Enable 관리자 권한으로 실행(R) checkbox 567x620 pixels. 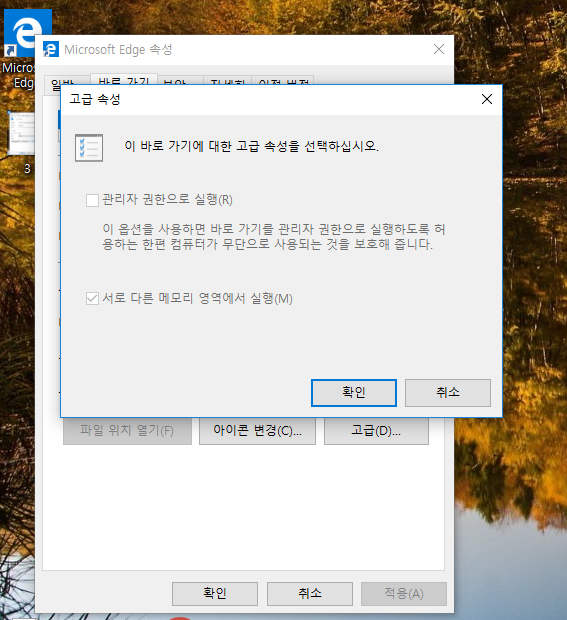(x=92, y=200)
